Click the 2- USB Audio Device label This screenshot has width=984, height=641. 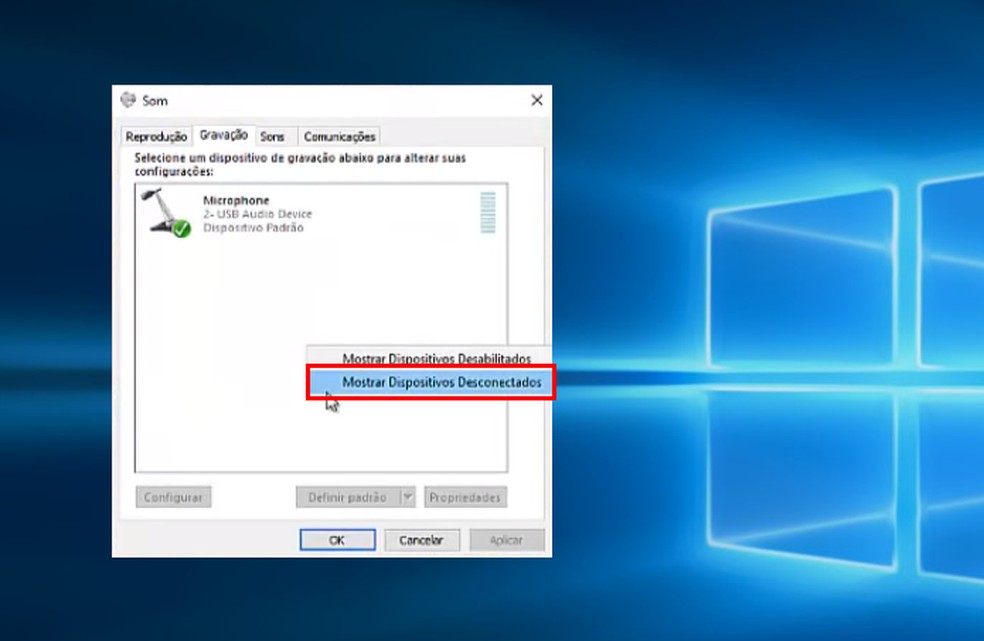257,214
